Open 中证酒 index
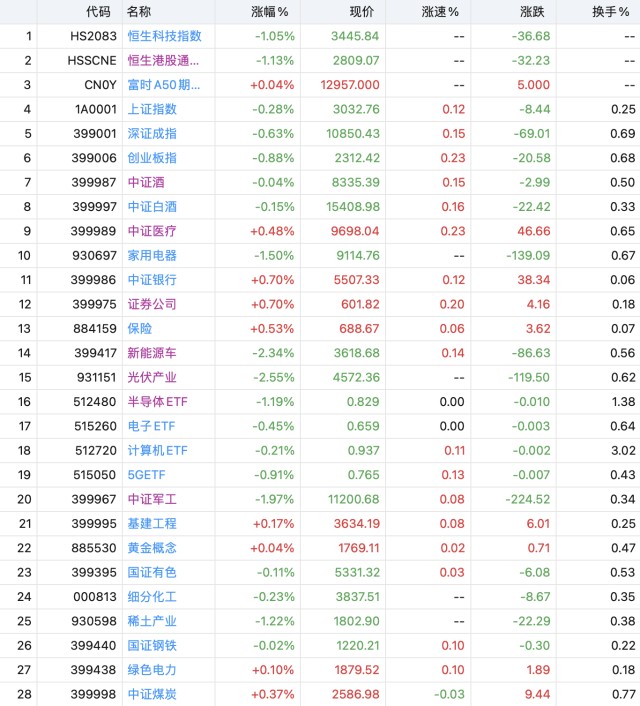The image size is (640, 706). tap(146, 182)
